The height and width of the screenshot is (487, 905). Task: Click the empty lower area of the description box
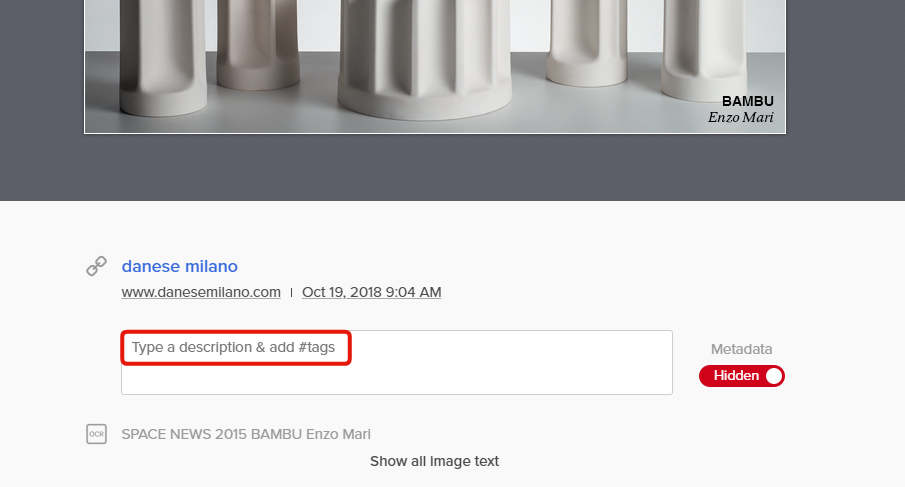pyautogui.click(x=397, y=380)
